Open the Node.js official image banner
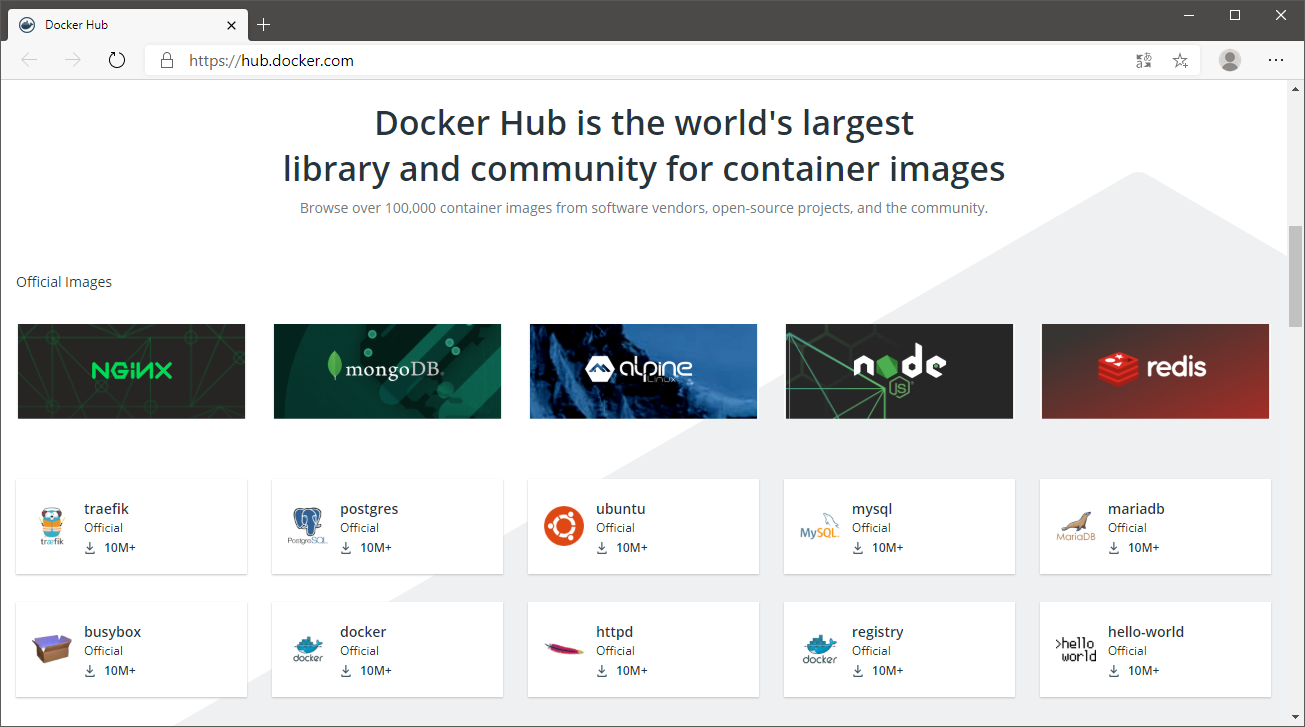 click(x=899, y=371)
